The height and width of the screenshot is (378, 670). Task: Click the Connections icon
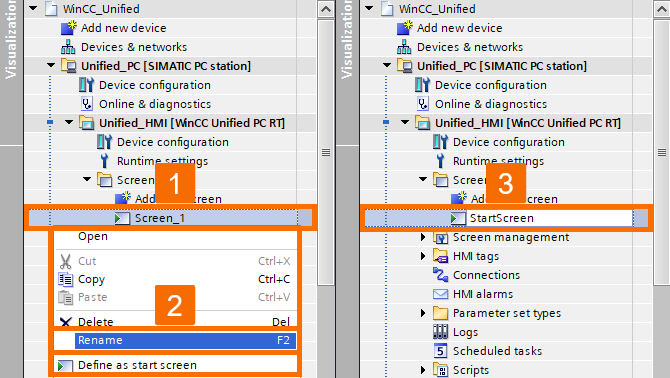coord(441,275)
